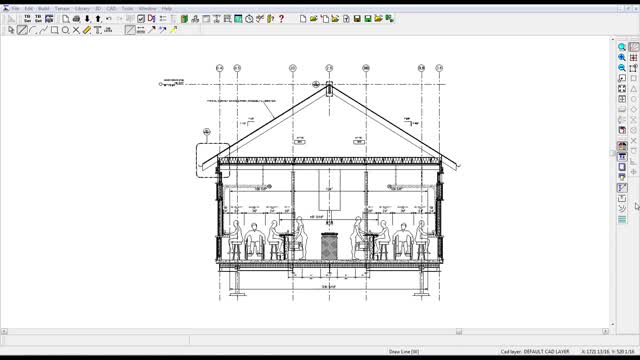Toggle the square snap icon
The height and width of the screenshot is (360, 640).
pos(633,78)
